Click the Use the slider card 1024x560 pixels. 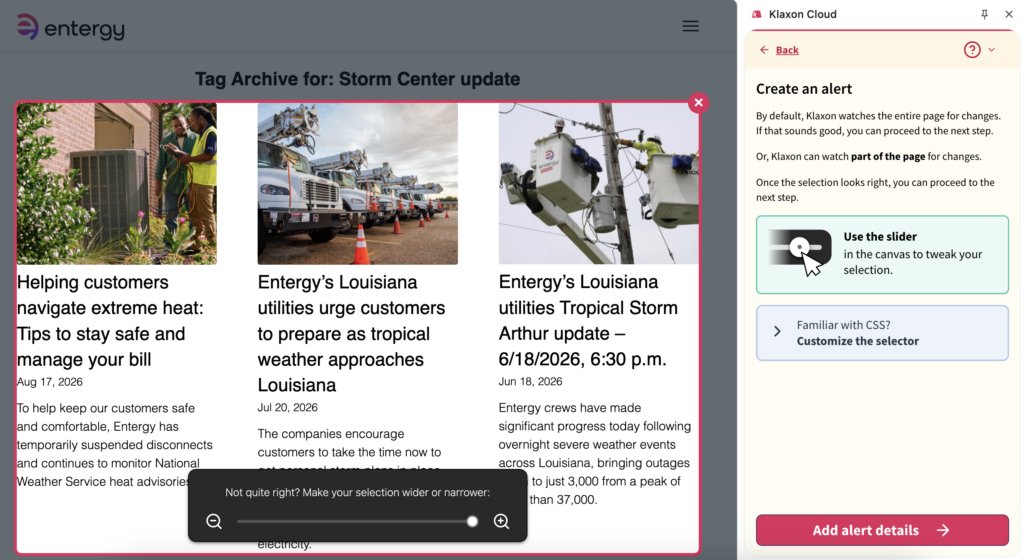882,255
